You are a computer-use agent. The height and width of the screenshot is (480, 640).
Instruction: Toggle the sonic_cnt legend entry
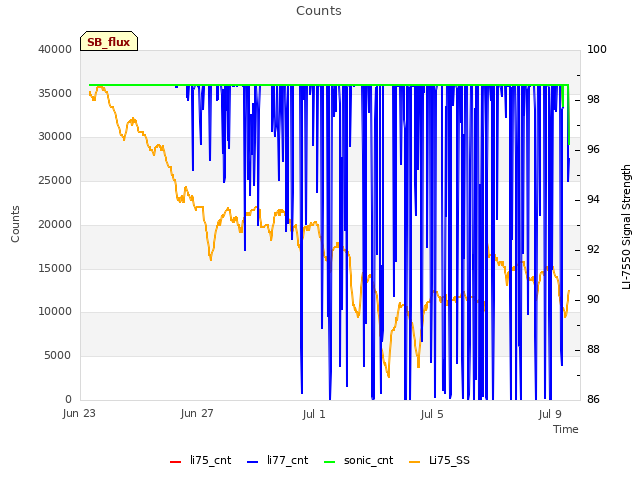click(358, 460)
